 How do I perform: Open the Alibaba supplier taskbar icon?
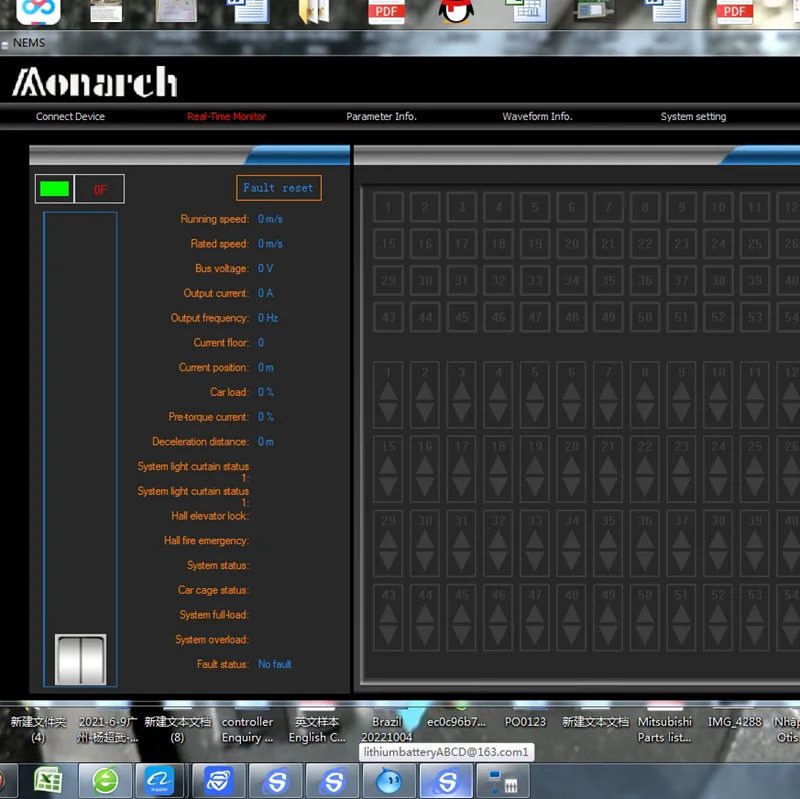point(160,781)
